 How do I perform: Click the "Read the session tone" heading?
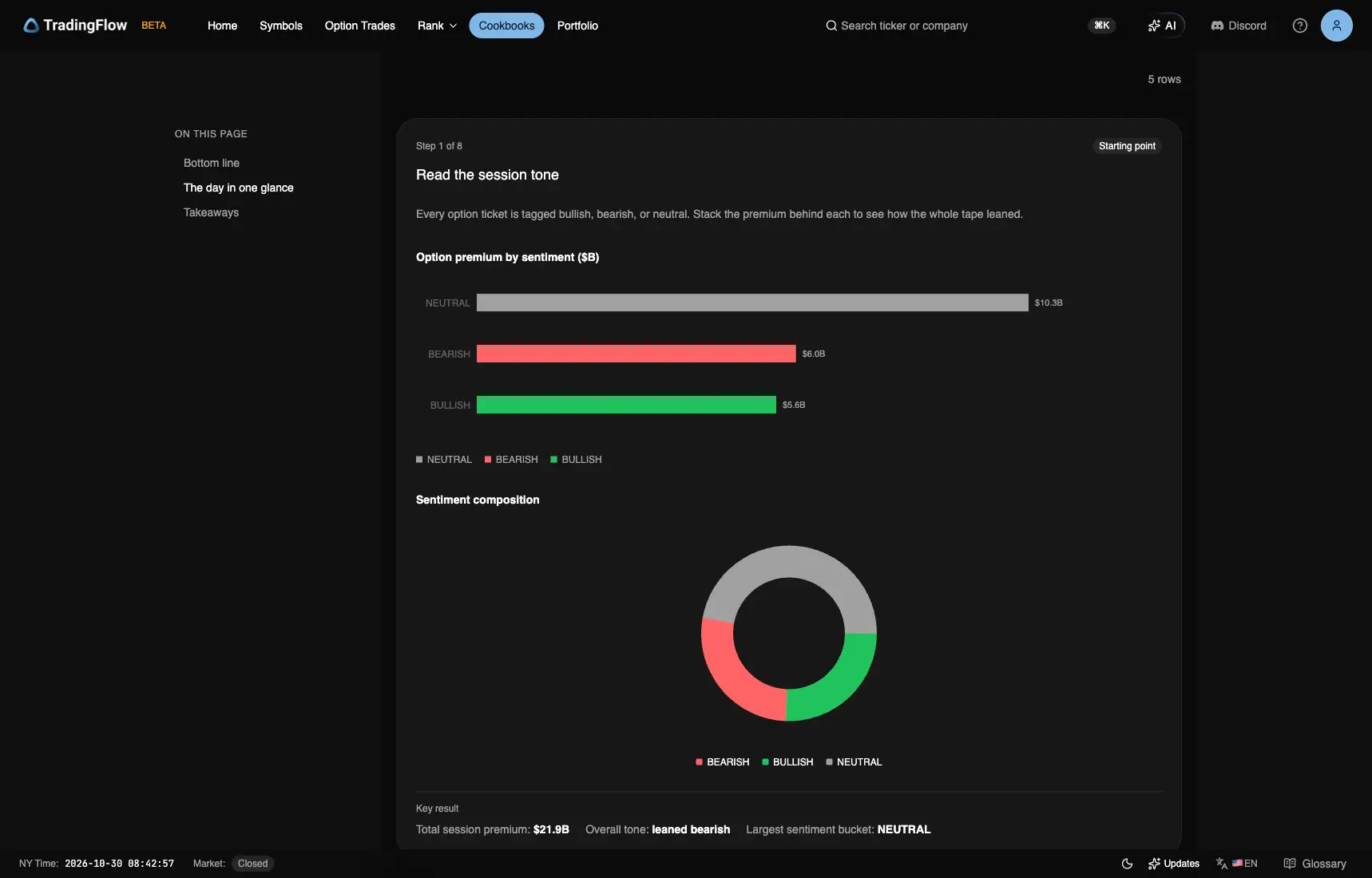click(x=487, y=175)
